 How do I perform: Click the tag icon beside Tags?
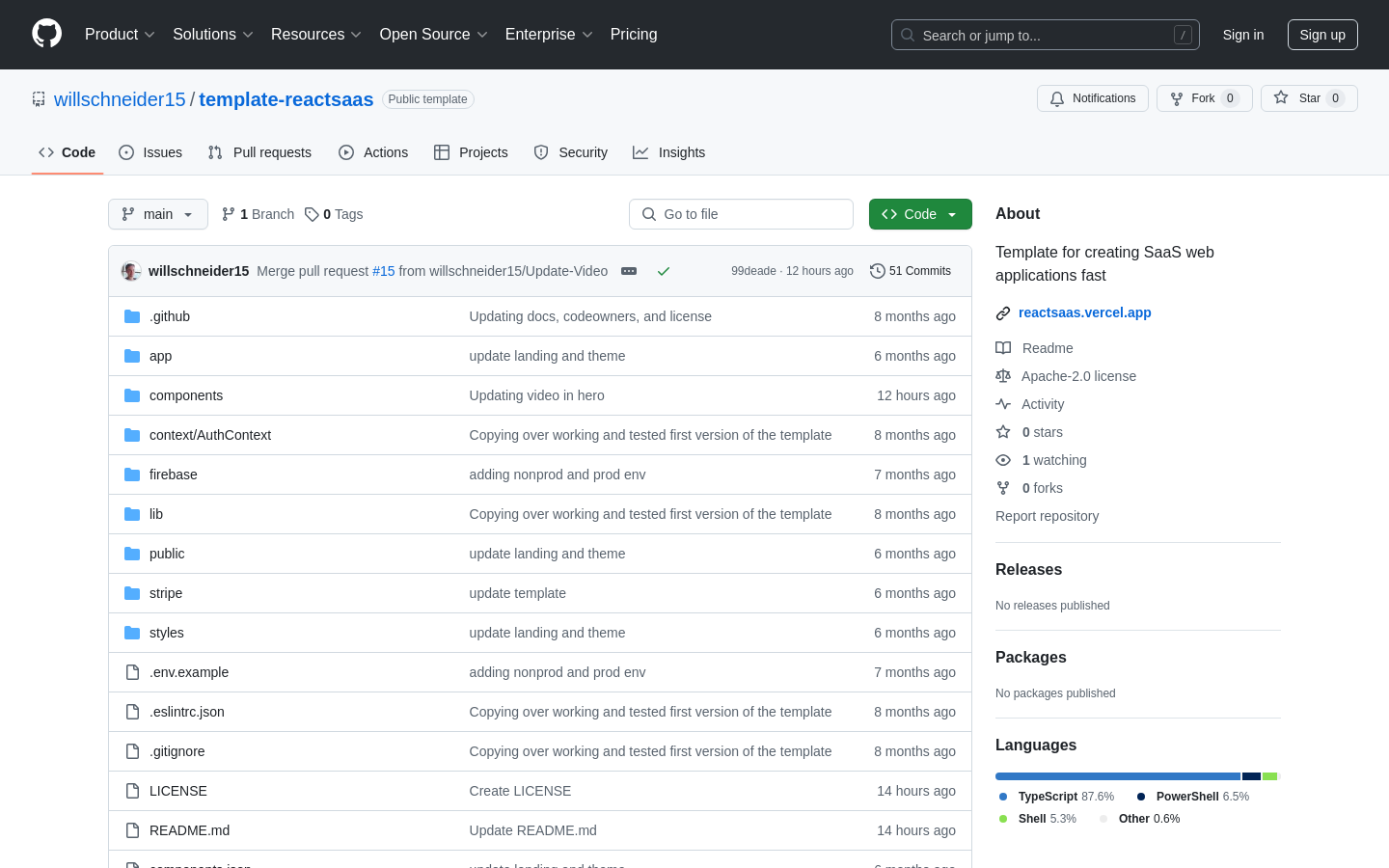(312, 214)
